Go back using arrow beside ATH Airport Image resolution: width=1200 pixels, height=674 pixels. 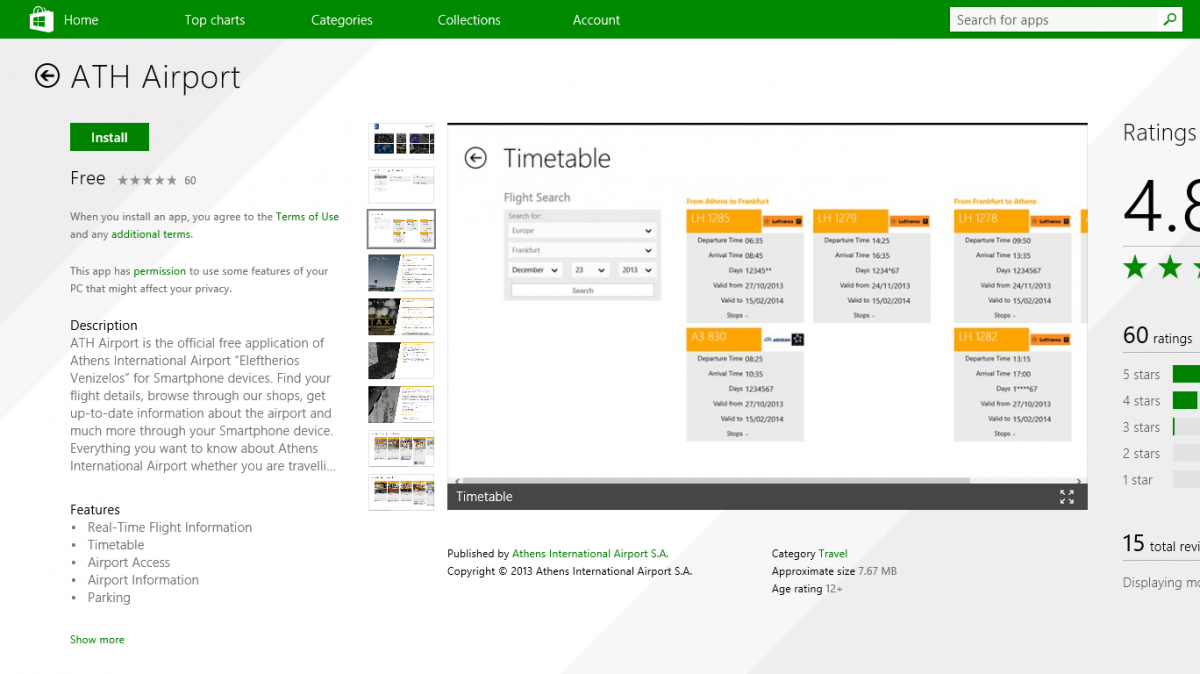[x=47, y=76]
